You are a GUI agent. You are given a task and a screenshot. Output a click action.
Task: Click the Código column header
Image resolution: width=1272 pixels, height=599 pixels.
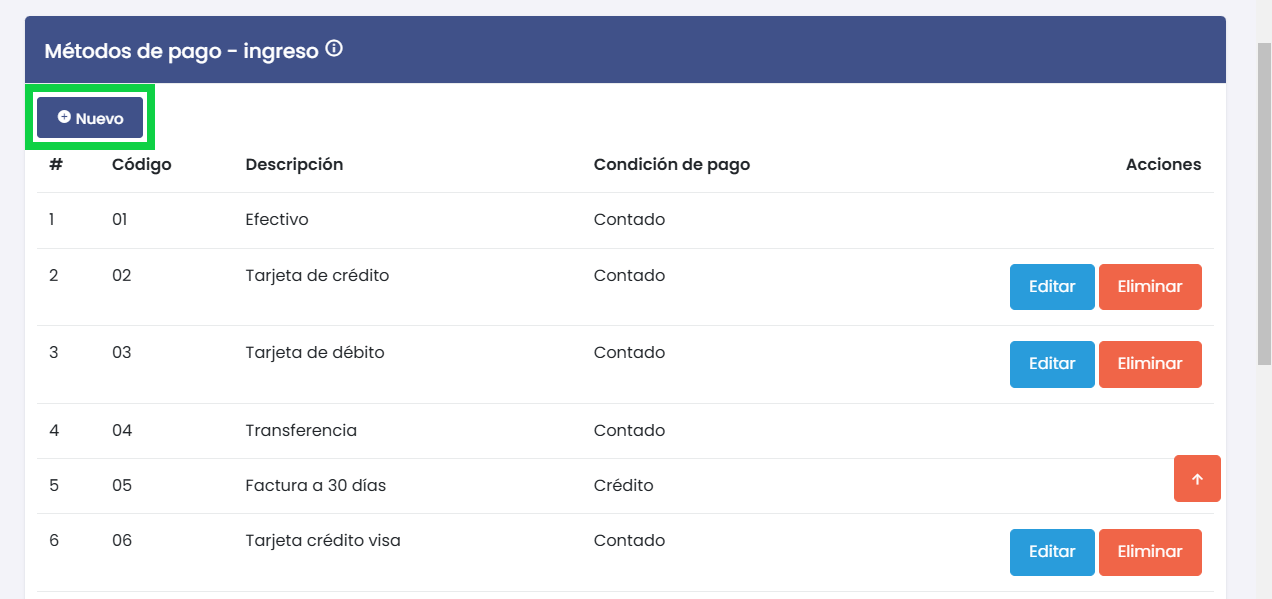tap(141, 165)
